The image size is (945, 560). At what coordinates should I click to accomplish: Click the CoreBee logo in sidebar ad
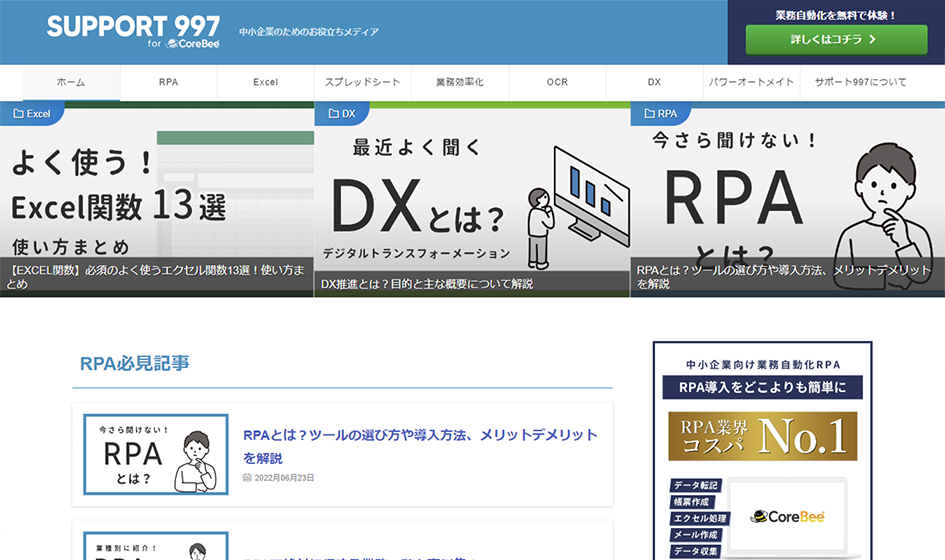(x=786, y=516)
